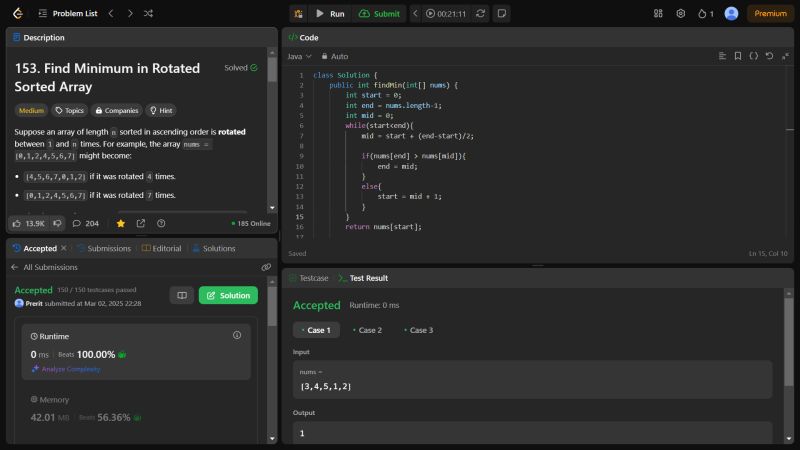Open settings gear in top bar
800x450 pixels.
[681, 13]
